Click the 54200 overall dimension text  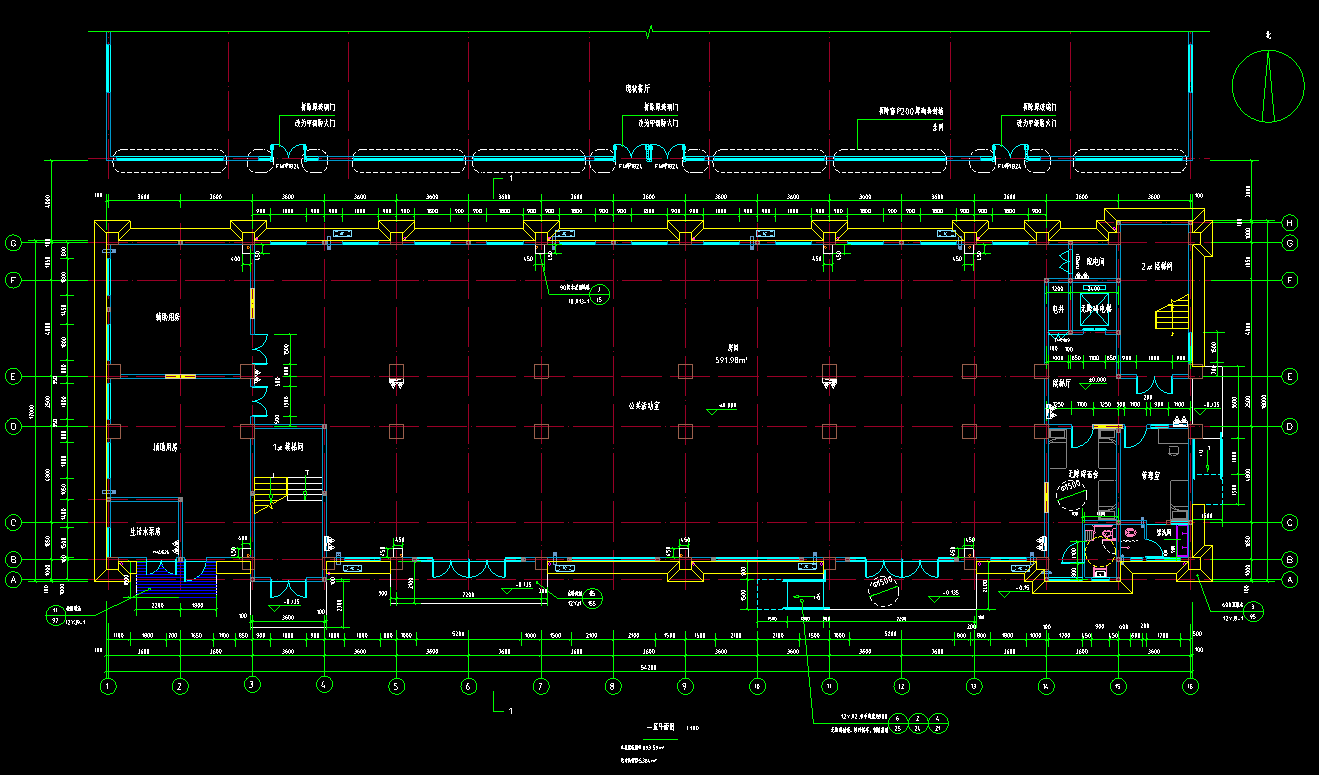pyautogui.click(x=650, y=665)
